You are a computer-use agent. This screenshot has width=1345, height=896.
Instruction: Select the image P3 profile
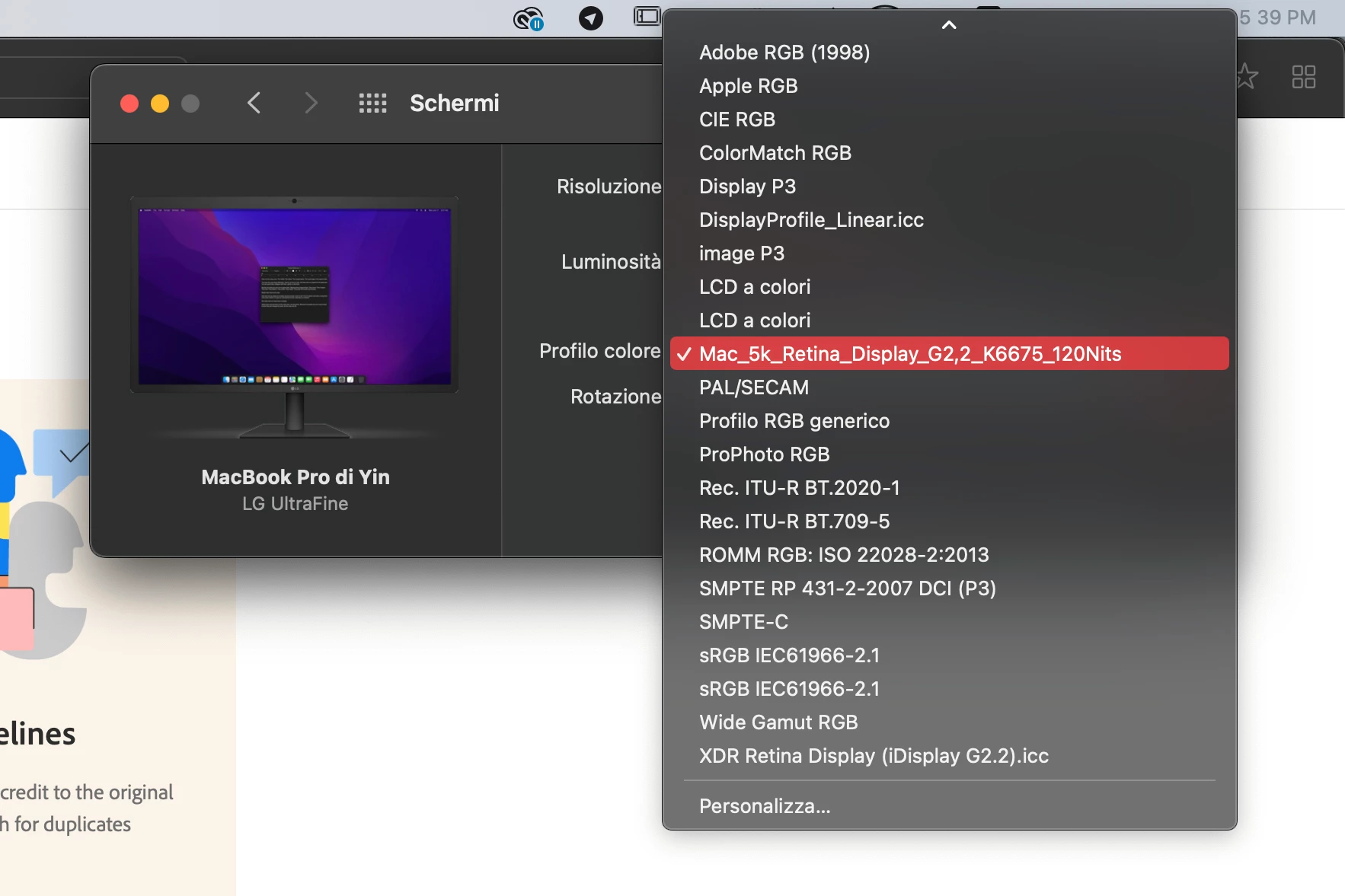click(x=949, y=253)
